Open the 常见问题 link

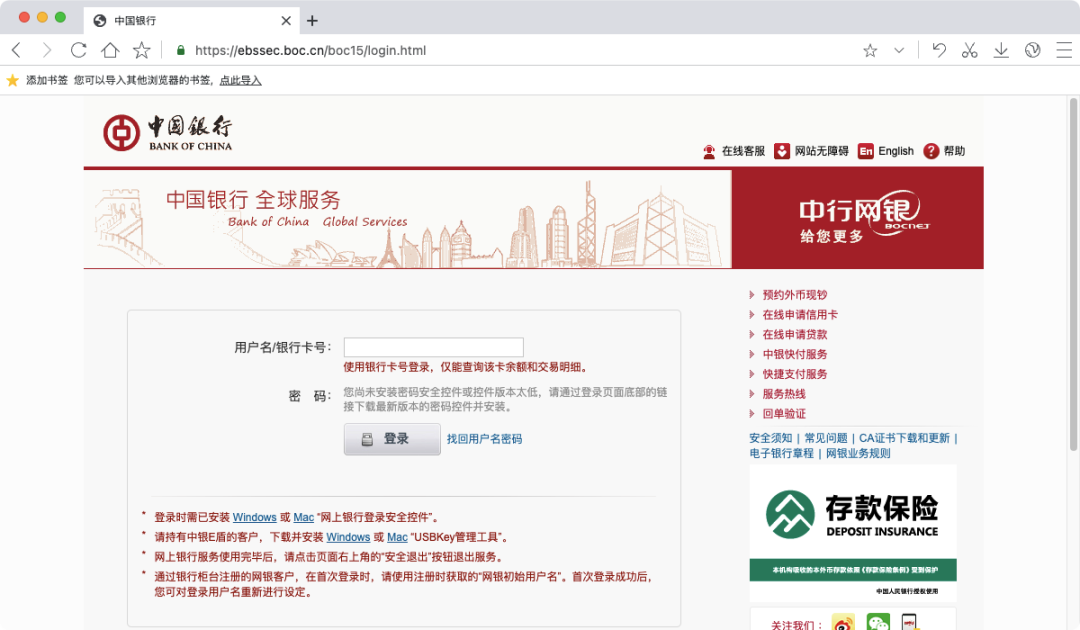pyautogui.click(x=826, y=438)
